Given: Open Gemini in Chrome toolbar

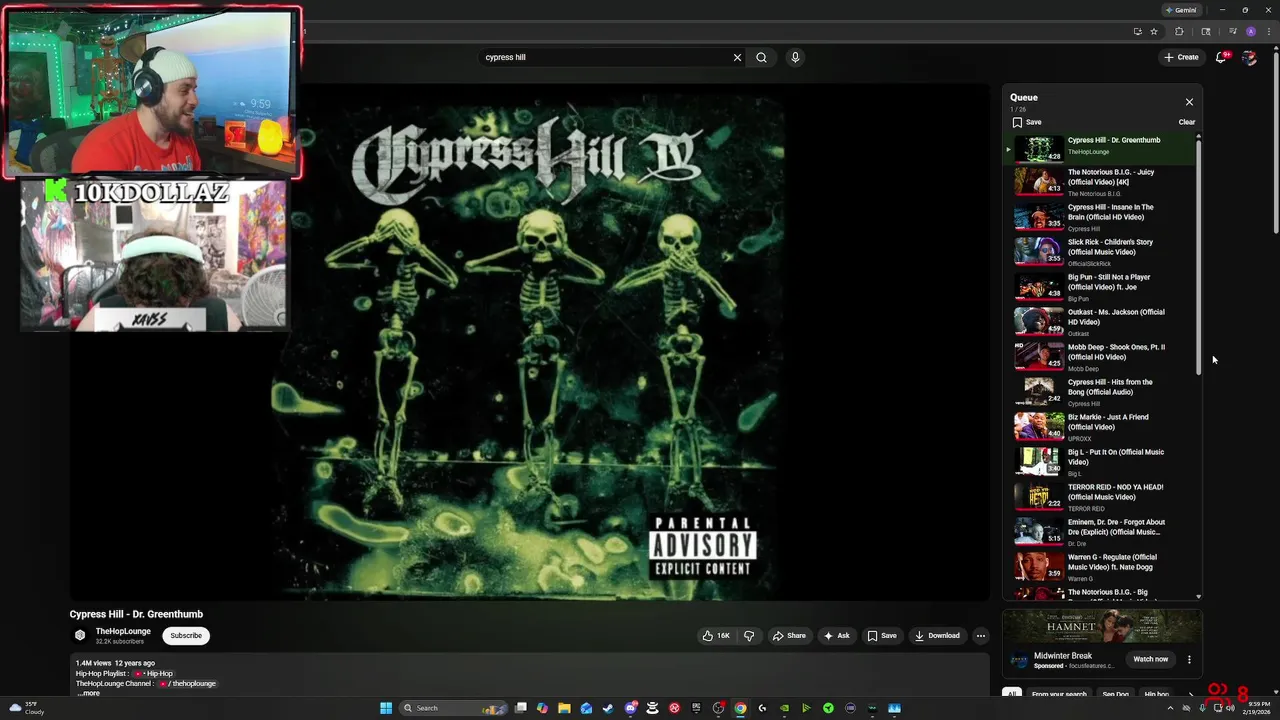Looking at the screenshot, I should [1181, 10].
